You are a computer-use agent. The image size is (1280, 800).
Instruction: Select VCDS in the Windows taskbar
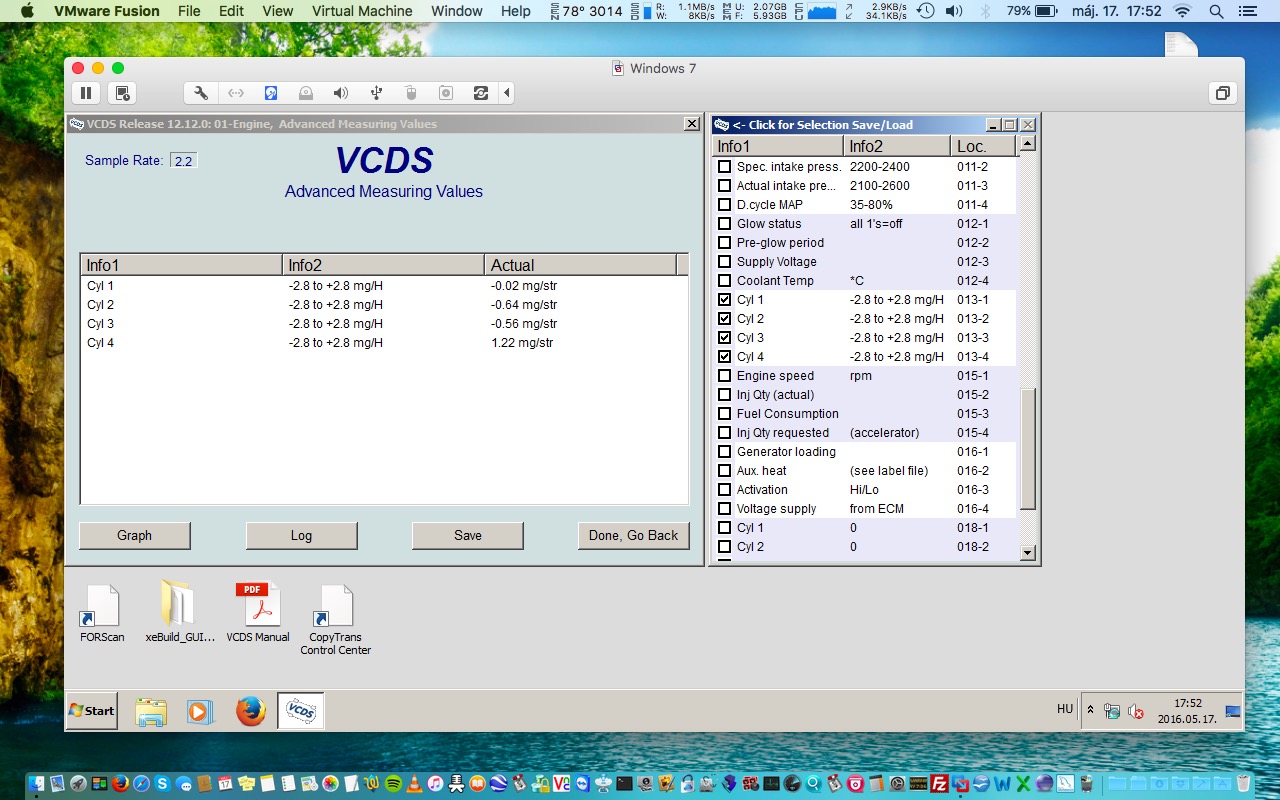(301, 711)
